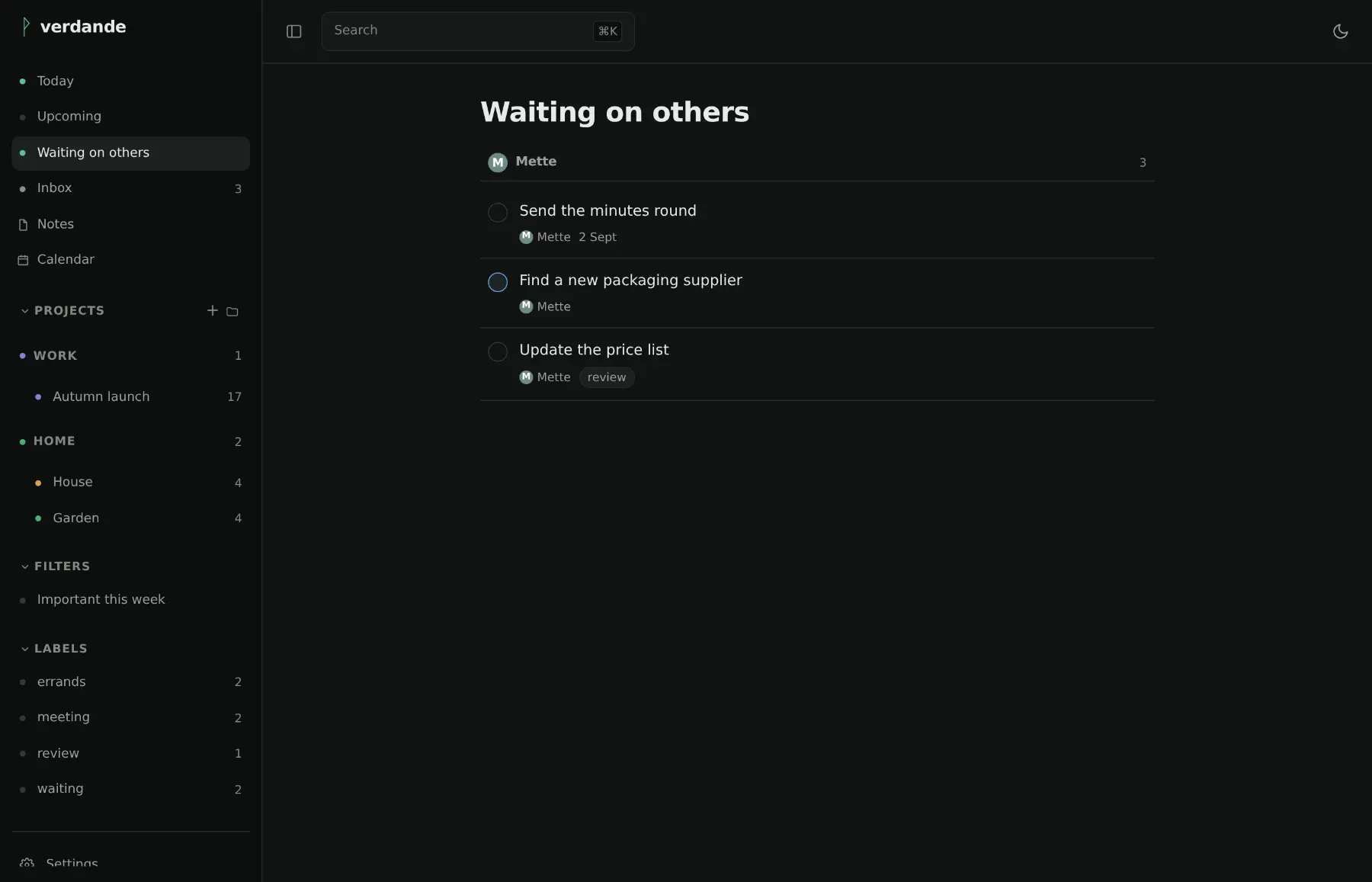Complete task Find a new packaging supplier

pyautogui.click(x=498, y=282)
